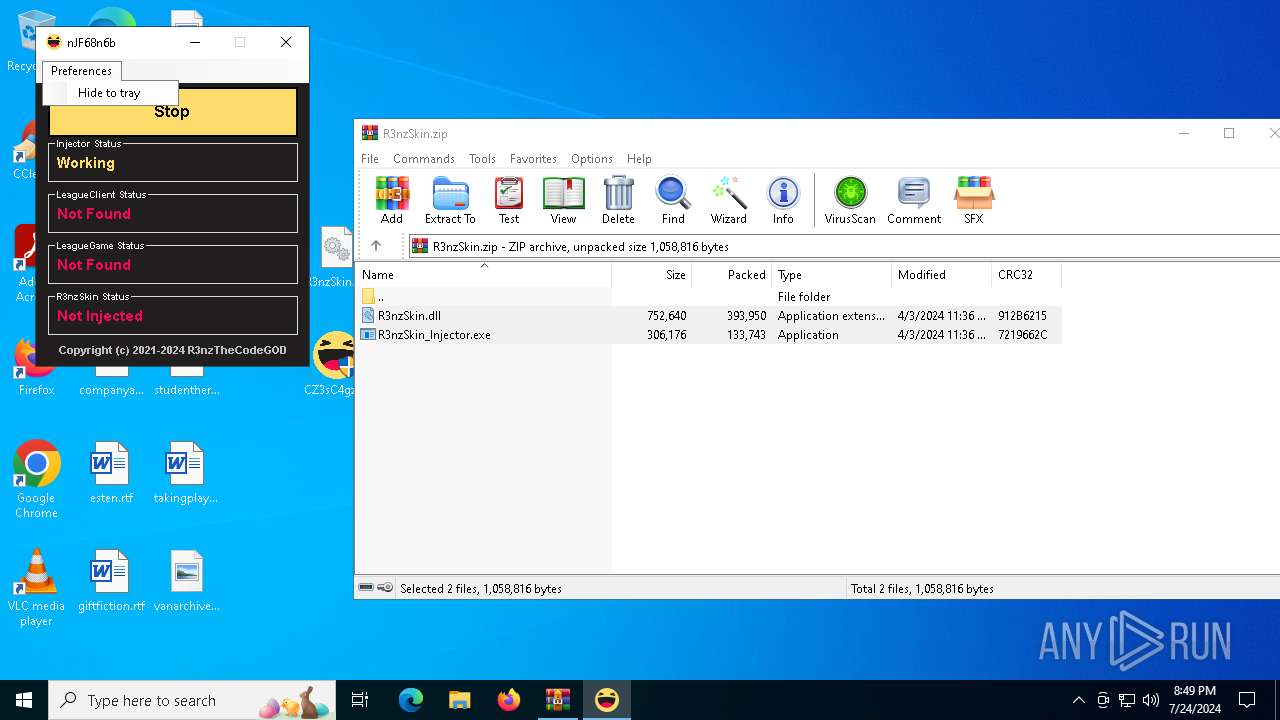Start VirusScan from the toolbar

(850, 200)
